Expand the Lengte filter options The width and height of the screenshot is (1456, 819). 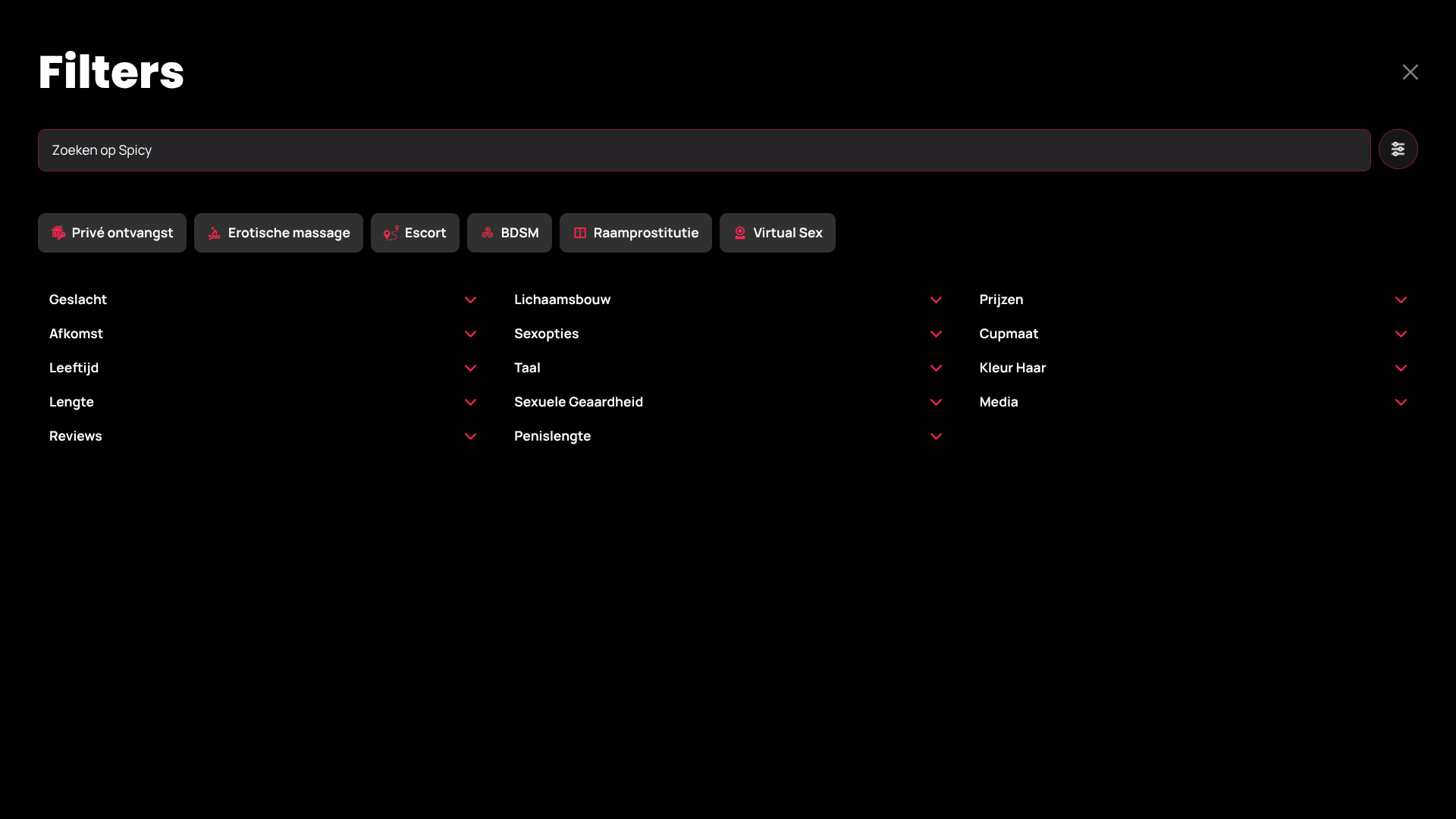pyautogui.click(x=470, y=403)
